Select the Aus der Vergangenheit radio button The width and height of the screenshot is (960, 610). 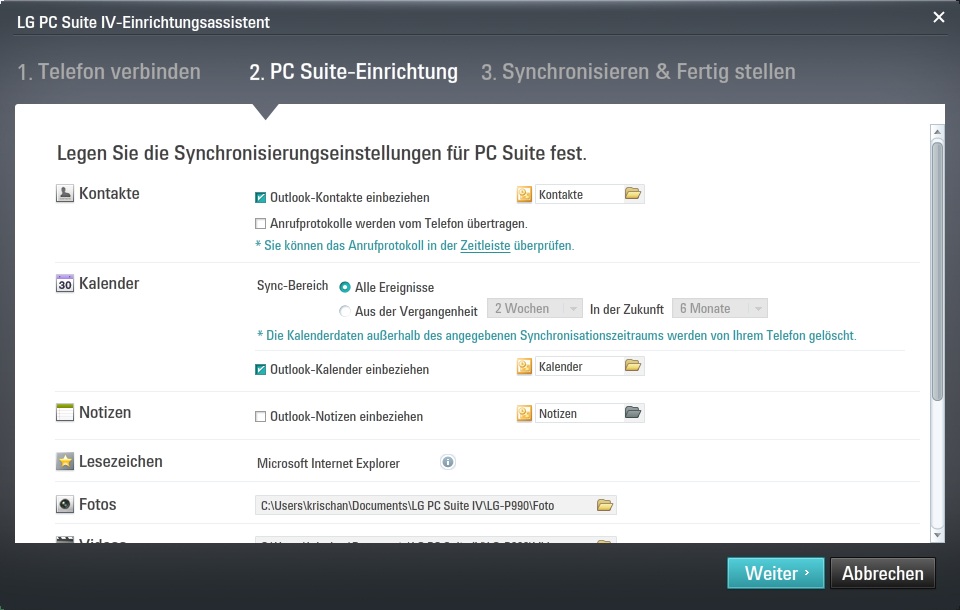pyautogui.click(x=345, y=311)
